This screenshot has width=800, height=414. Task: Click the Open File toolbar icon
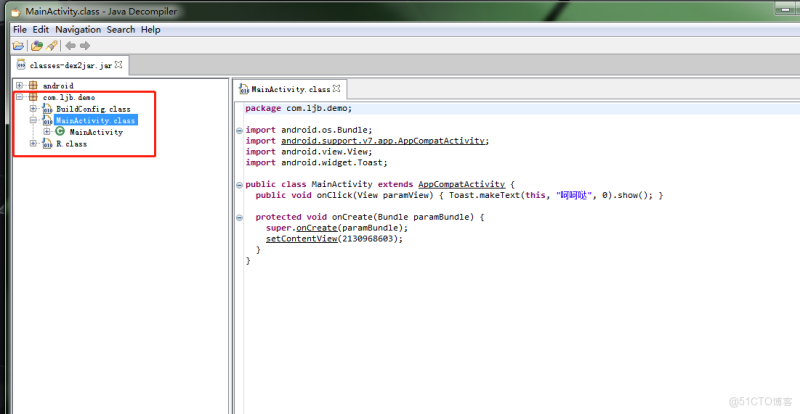pyautogui.click(x=18, y=46)
